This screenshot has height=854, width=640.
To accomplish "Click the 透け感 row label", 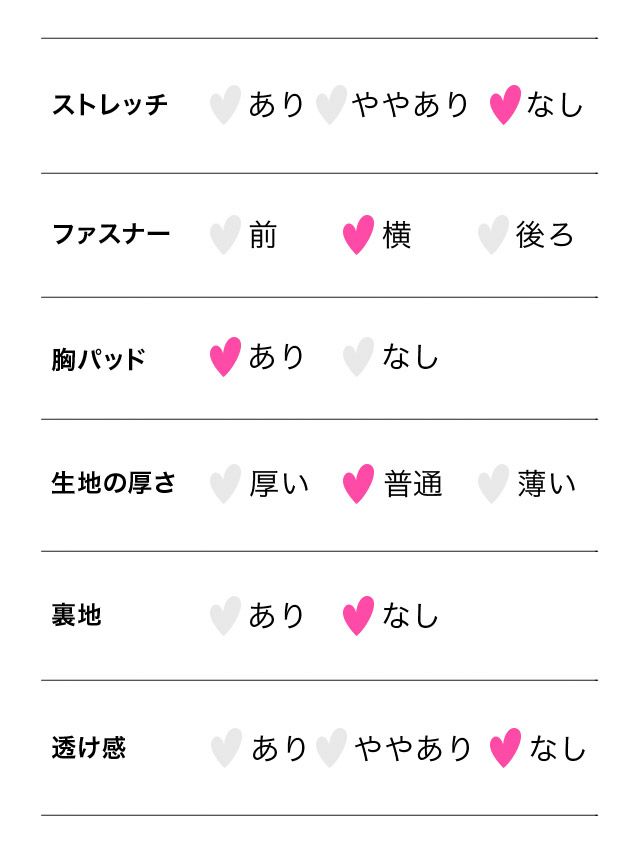I will (89, 748).
